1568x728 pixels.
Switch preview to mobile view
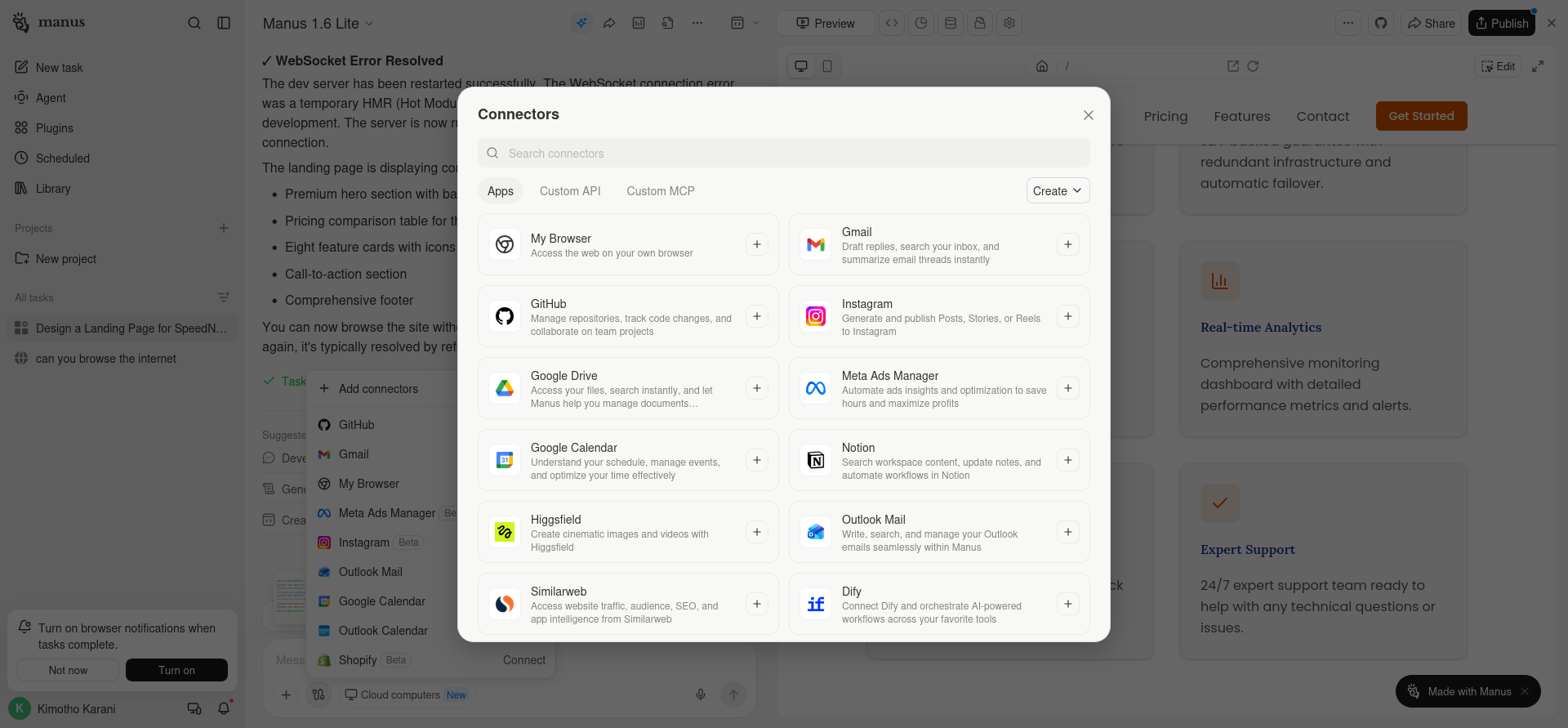coord(827,66)
